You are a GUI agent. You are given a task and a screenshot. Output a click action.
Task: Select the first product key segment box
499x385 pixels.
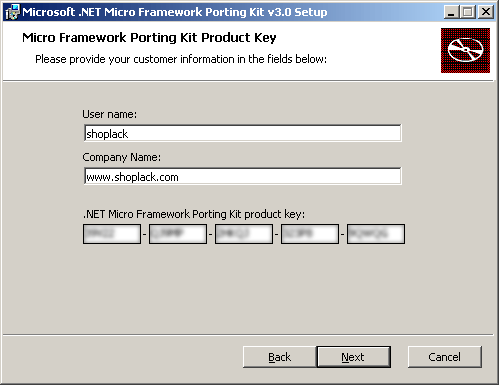[112, 234]
